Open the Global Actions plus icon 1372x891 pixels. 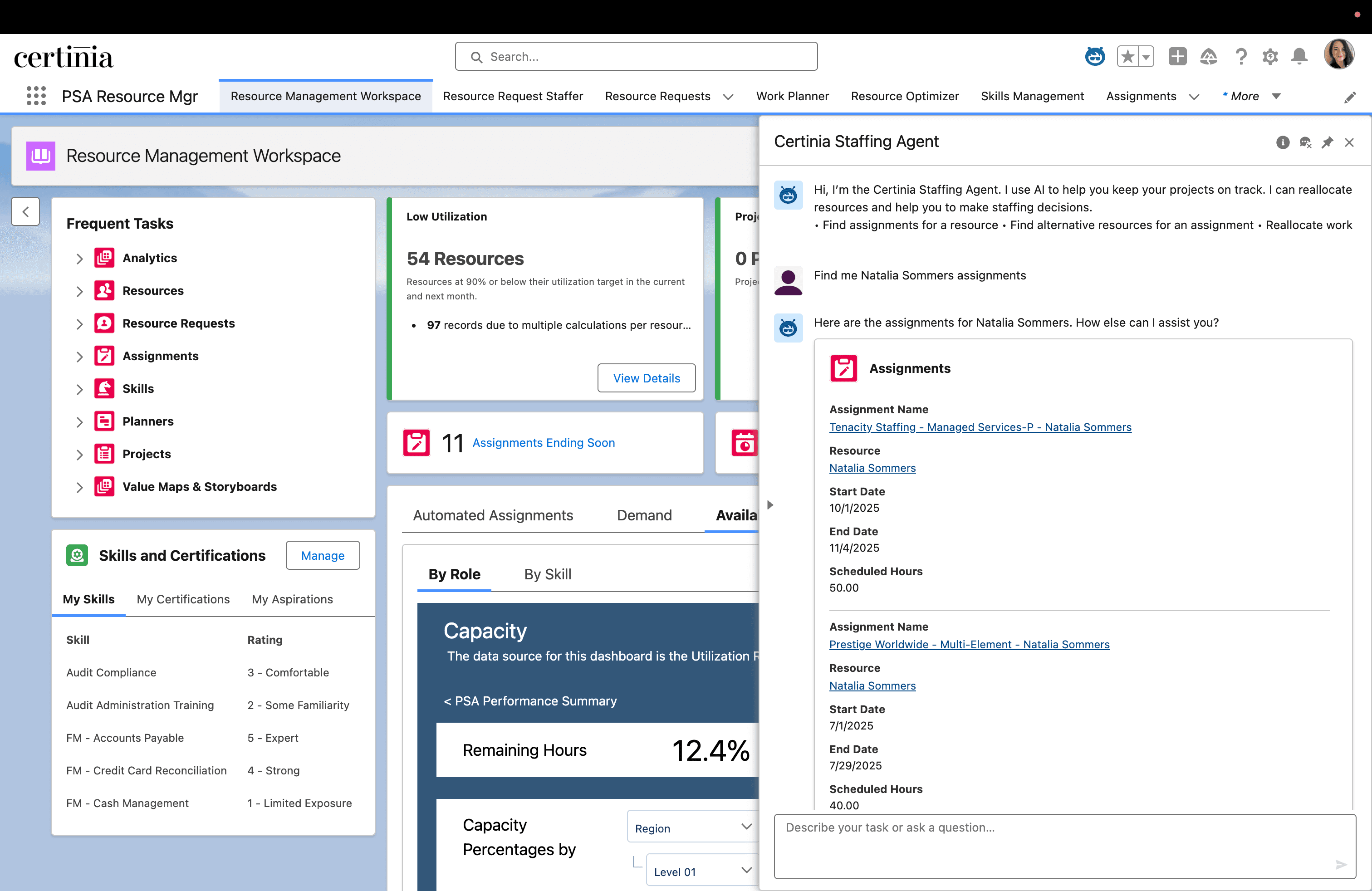(1177, 56)
